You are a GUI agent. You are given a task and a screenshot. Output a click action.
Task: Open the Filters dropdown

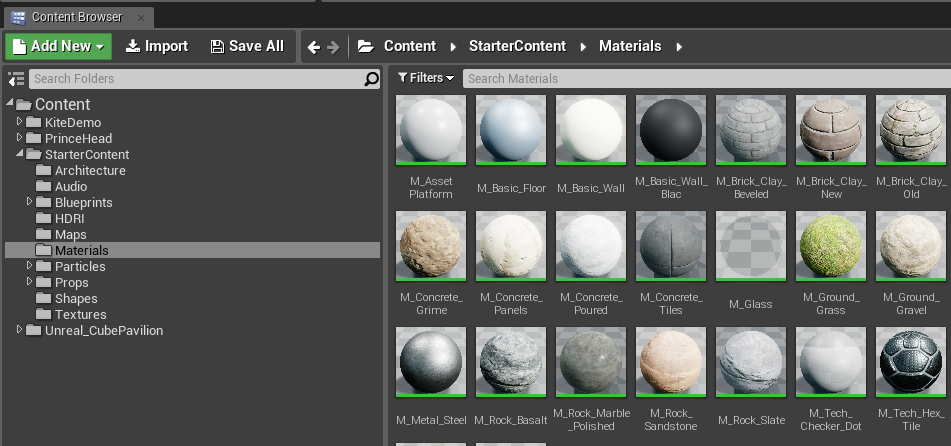426,78
